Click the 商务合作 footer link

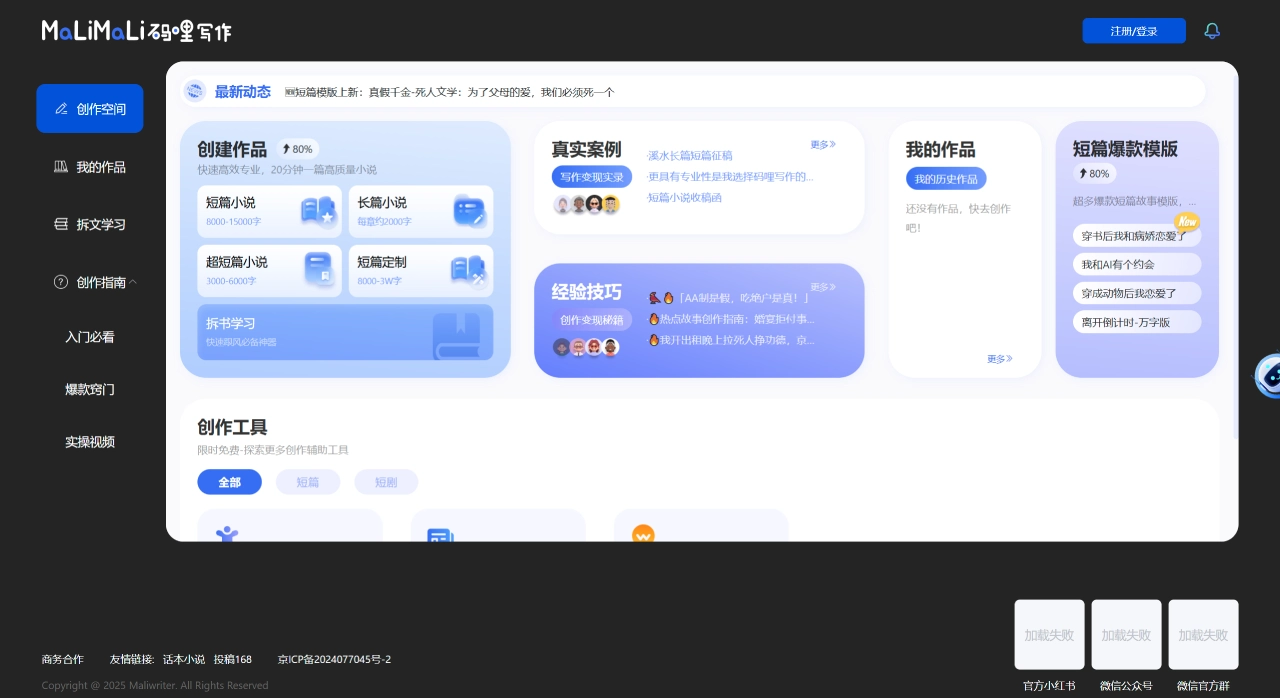(x=63, y=659)
